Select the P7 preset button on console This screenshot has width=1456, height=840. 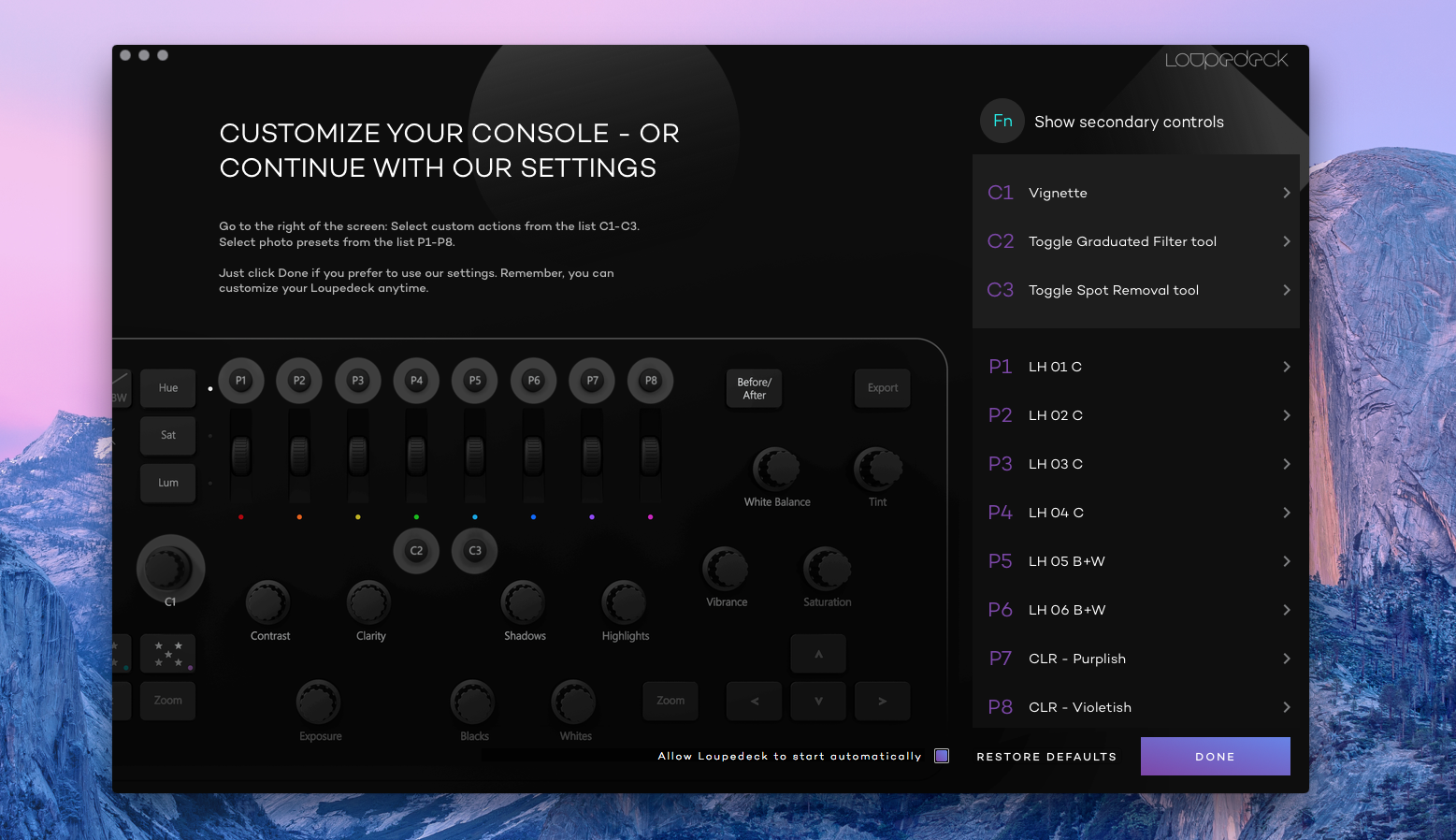point(592,381)
